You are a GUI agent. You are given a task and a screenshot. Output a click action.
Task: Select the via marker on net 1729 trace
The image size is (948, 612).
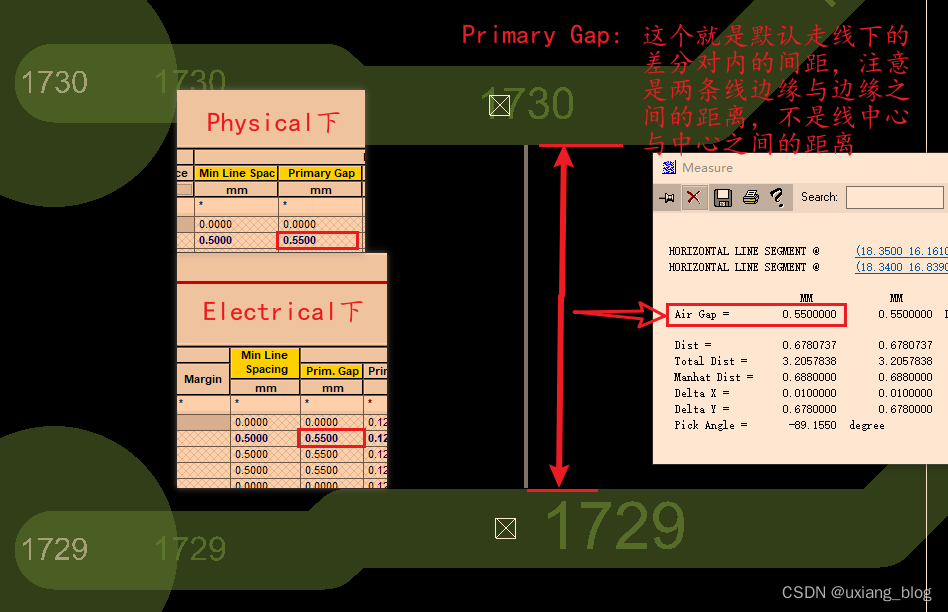[x=505, y=528]
